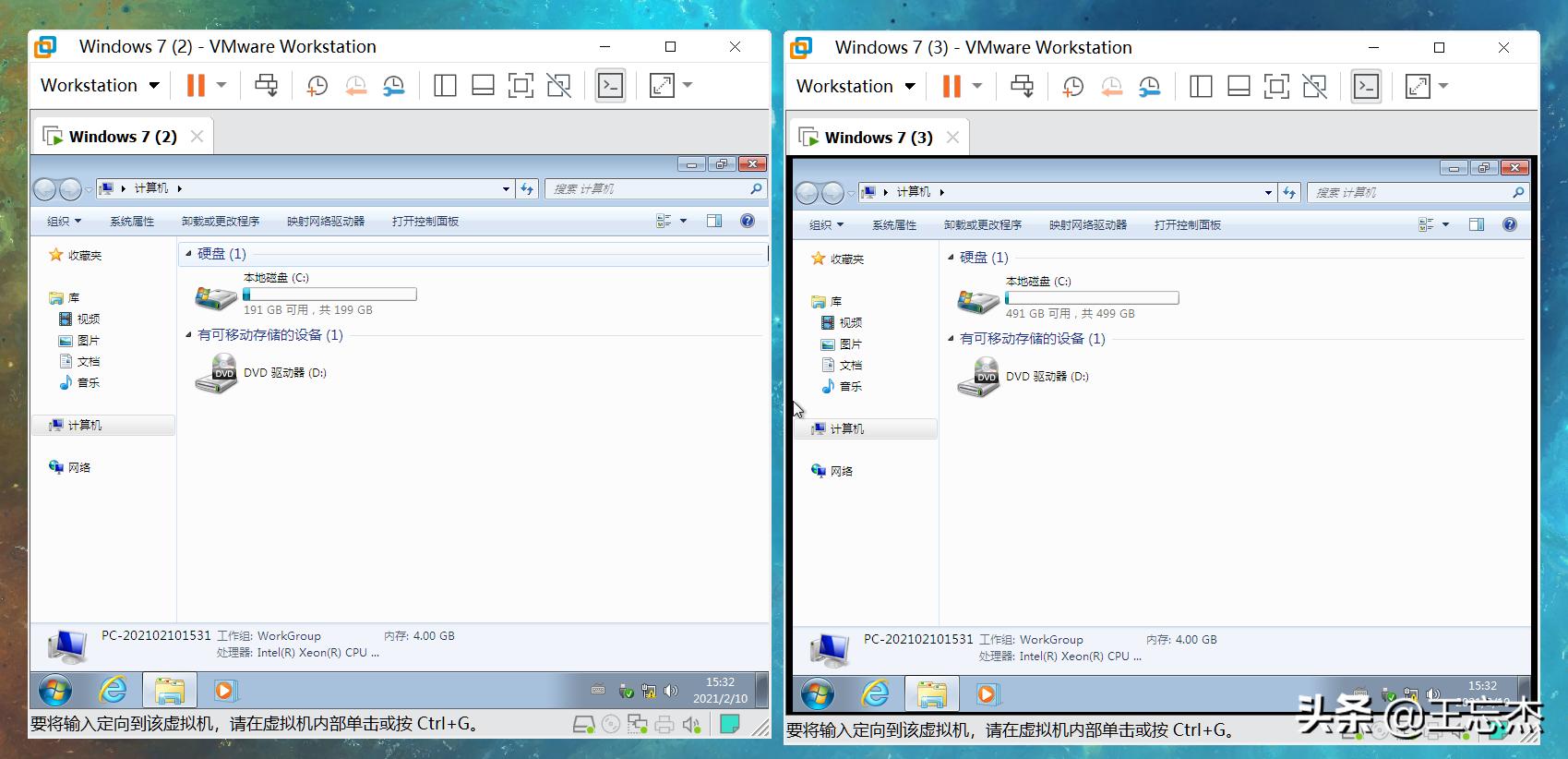Click sound device icon in Windows 7 (2) status bar
This screenshot has height=759, width=1568.
coord(691,725)
